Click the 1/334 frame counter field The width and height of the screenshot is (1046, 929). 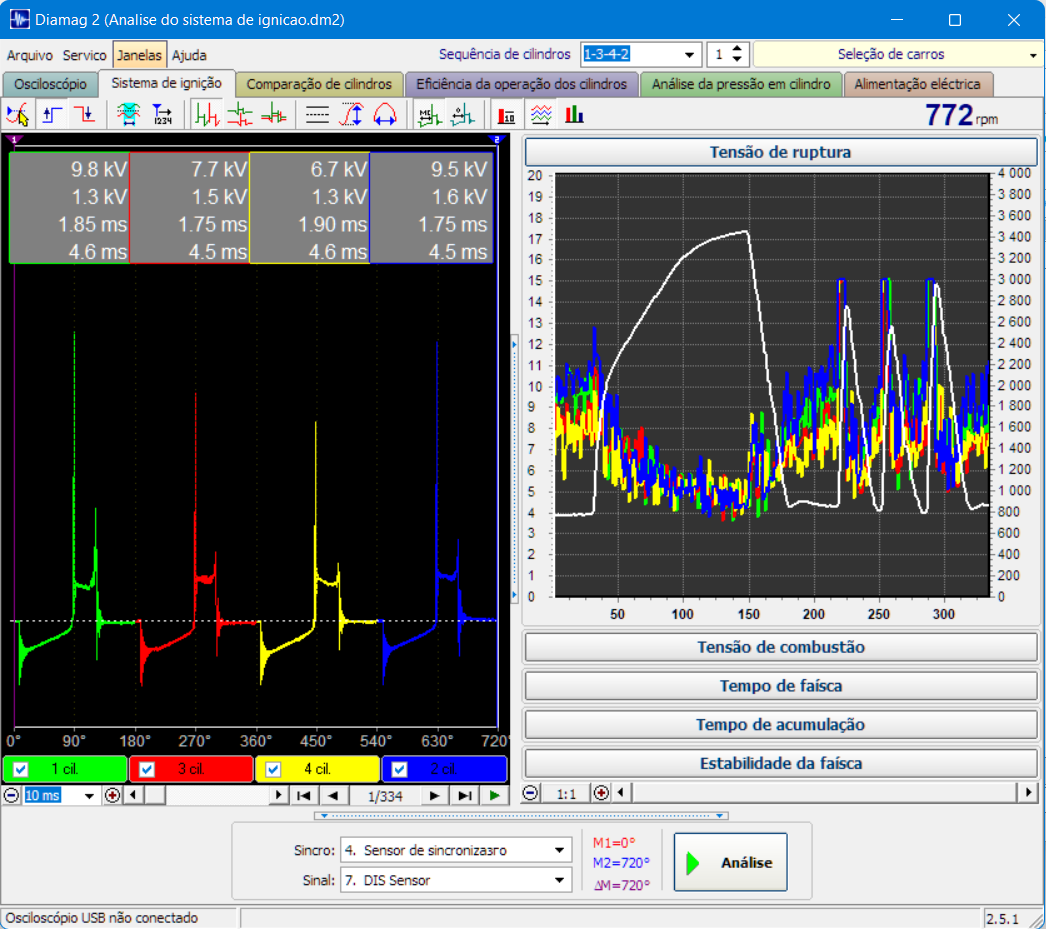click(385, 796)
